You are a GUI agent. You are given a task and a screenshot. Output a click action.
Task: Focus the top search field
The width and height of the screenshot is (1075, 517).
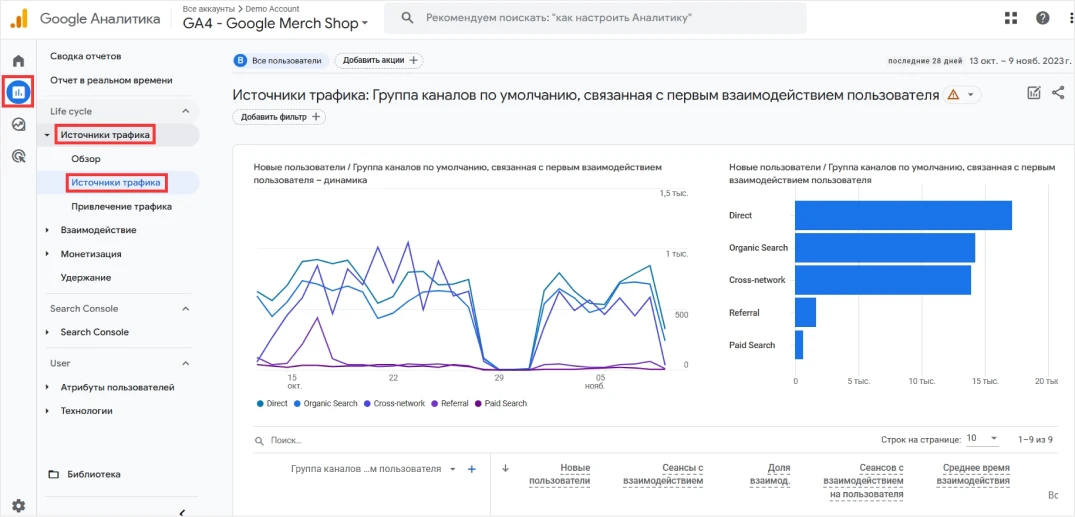pos(595,19)
